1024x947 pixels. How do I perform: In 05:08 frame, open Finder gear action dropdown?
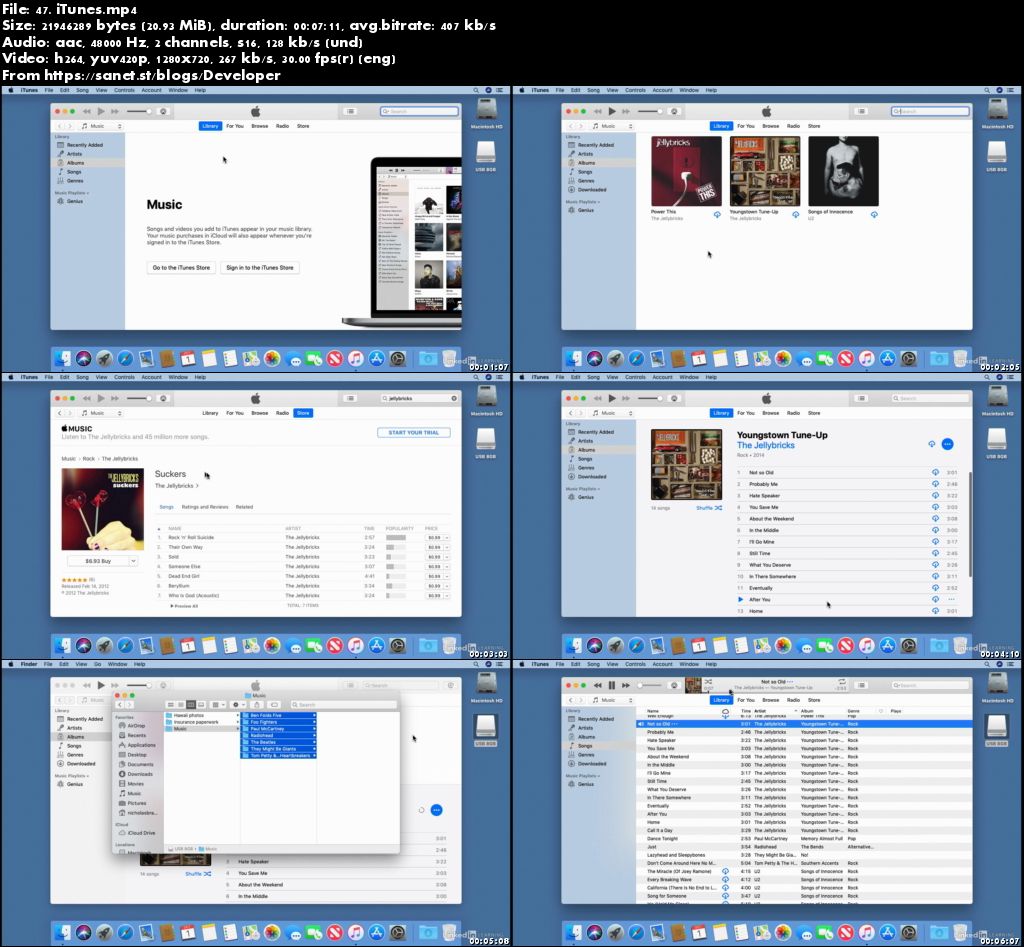tap(239, 705)
